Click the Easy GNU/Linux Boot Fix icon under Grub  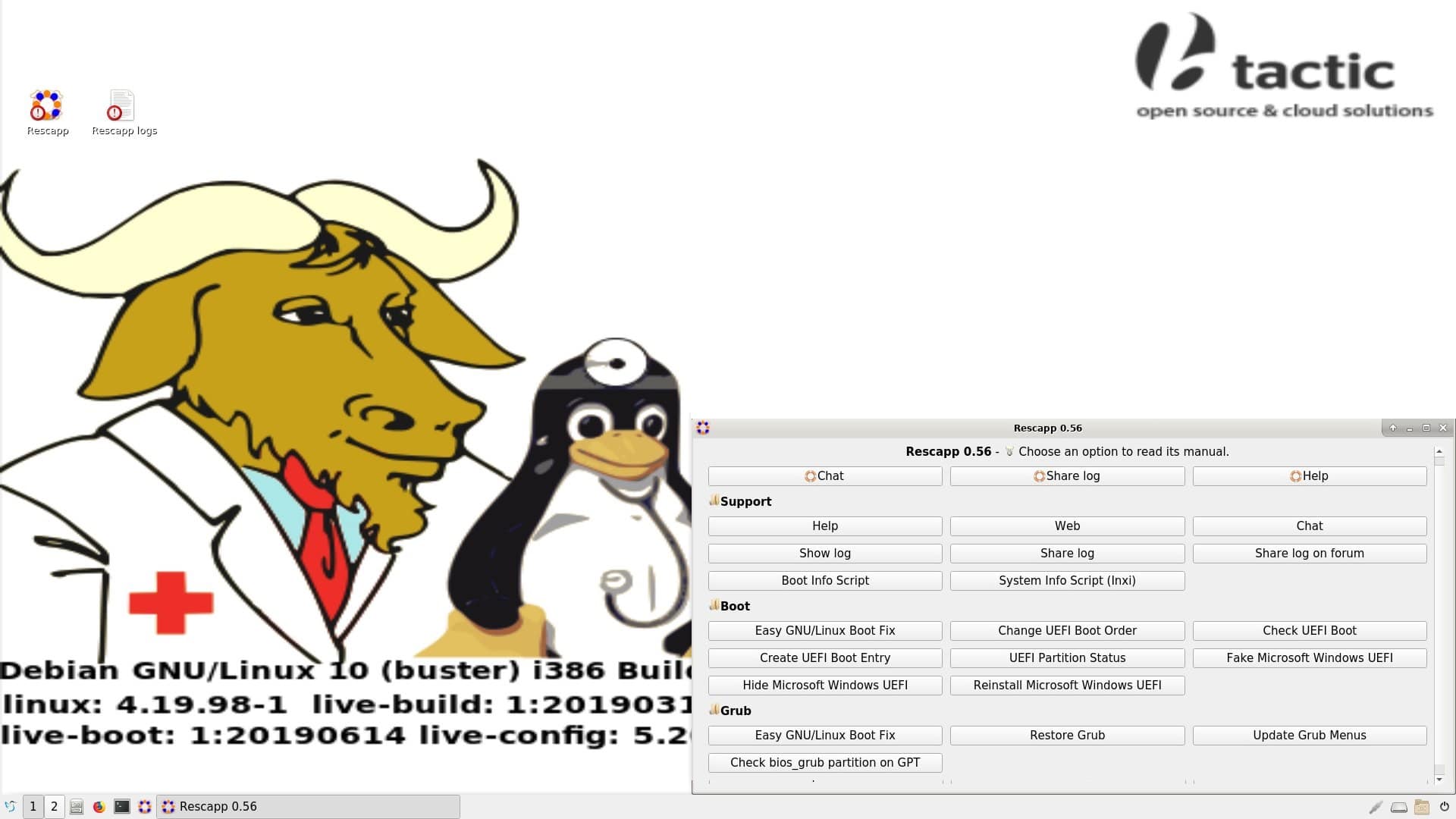click(x=825, y=735)
